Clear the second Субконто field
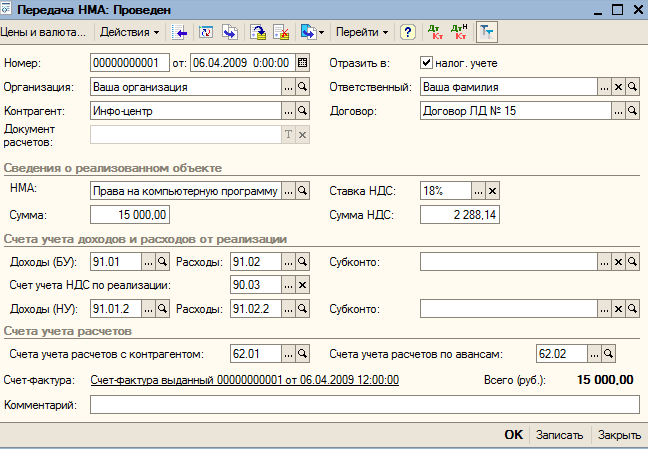Screen dimensions: 648x449 click(x=618, y=308)
